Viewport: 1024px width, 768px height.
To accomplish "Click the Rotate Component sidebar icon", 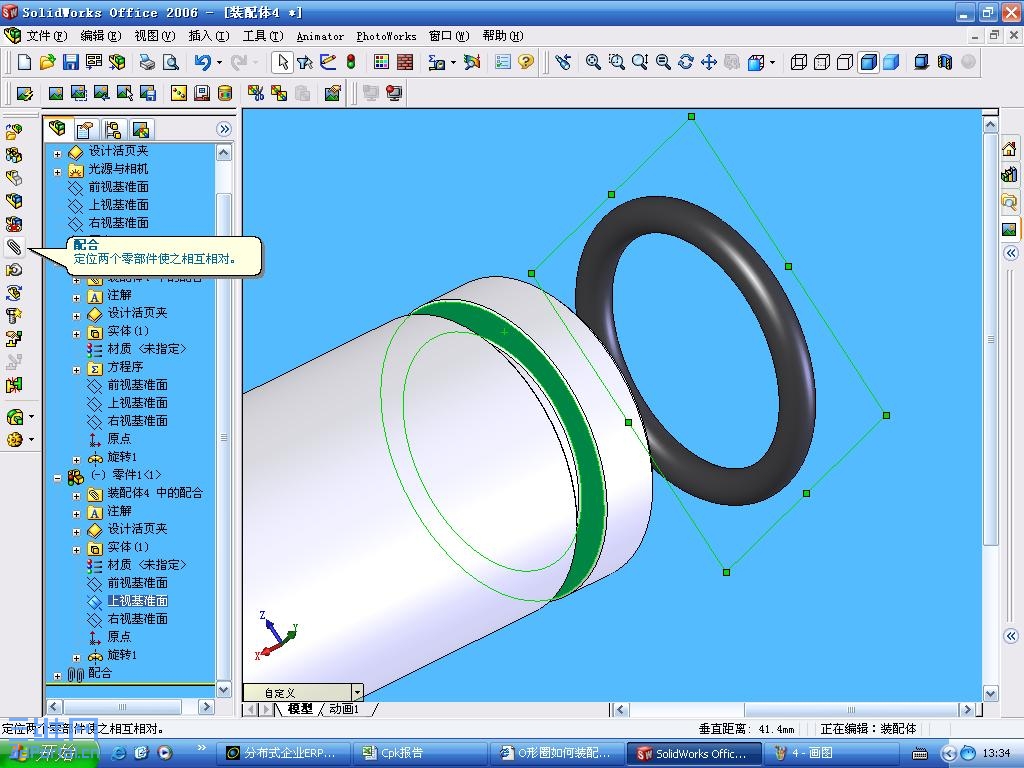I will pyautogui.click(x=14, y=293).
